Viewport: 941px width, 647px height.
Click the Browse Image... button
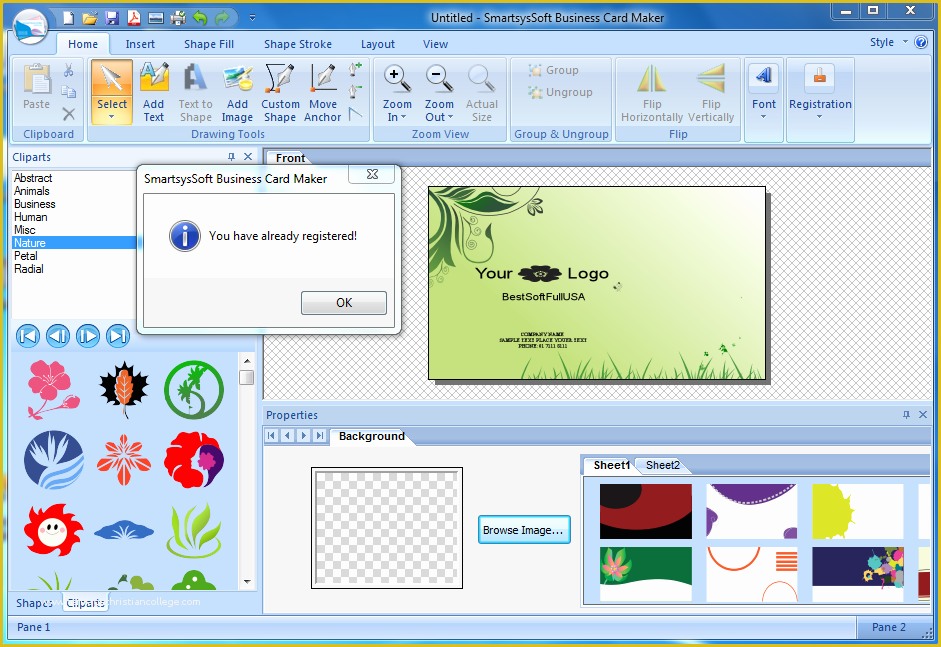524,530
